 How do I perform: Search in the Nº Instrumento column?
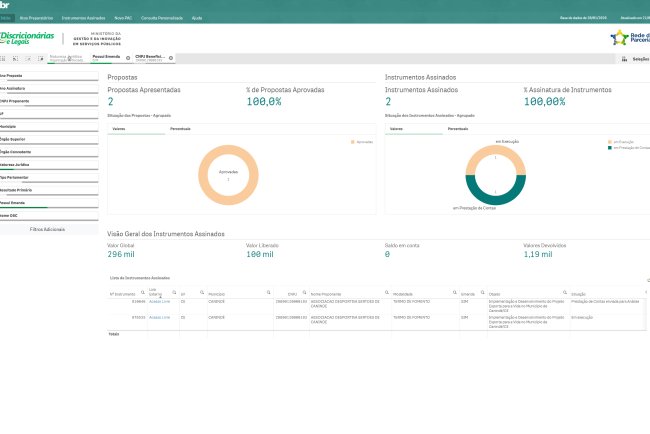coord(143,293)
